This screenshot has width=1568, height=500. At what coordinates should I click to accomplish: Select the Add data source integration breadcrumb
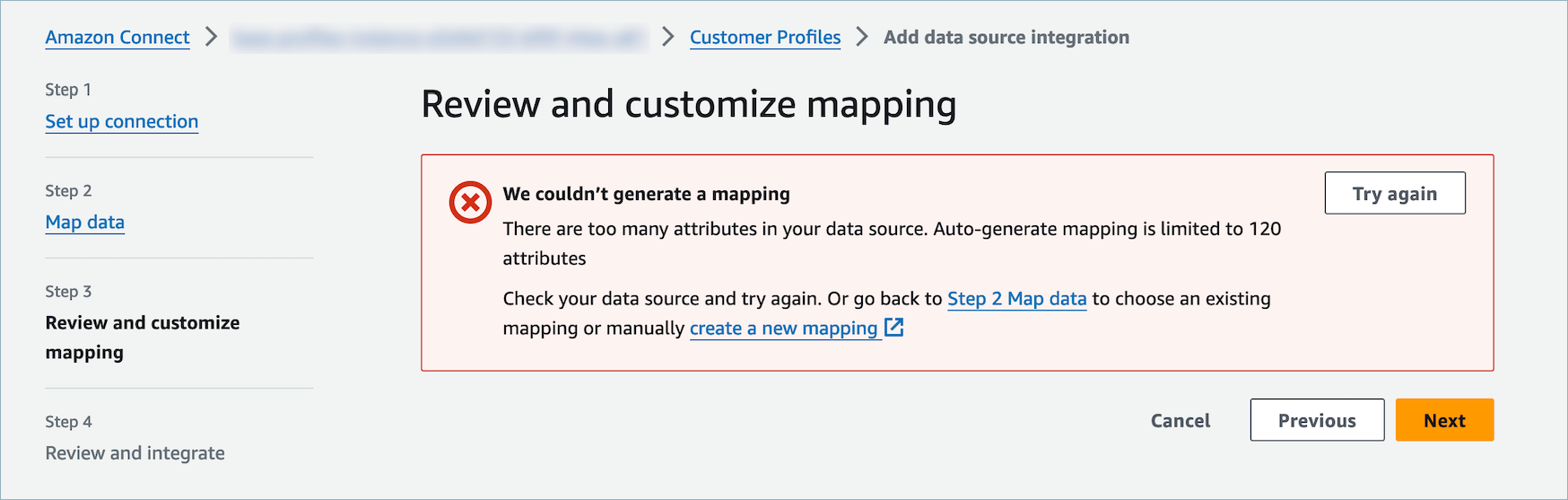pyautogui.click(x=1006, y=37)
